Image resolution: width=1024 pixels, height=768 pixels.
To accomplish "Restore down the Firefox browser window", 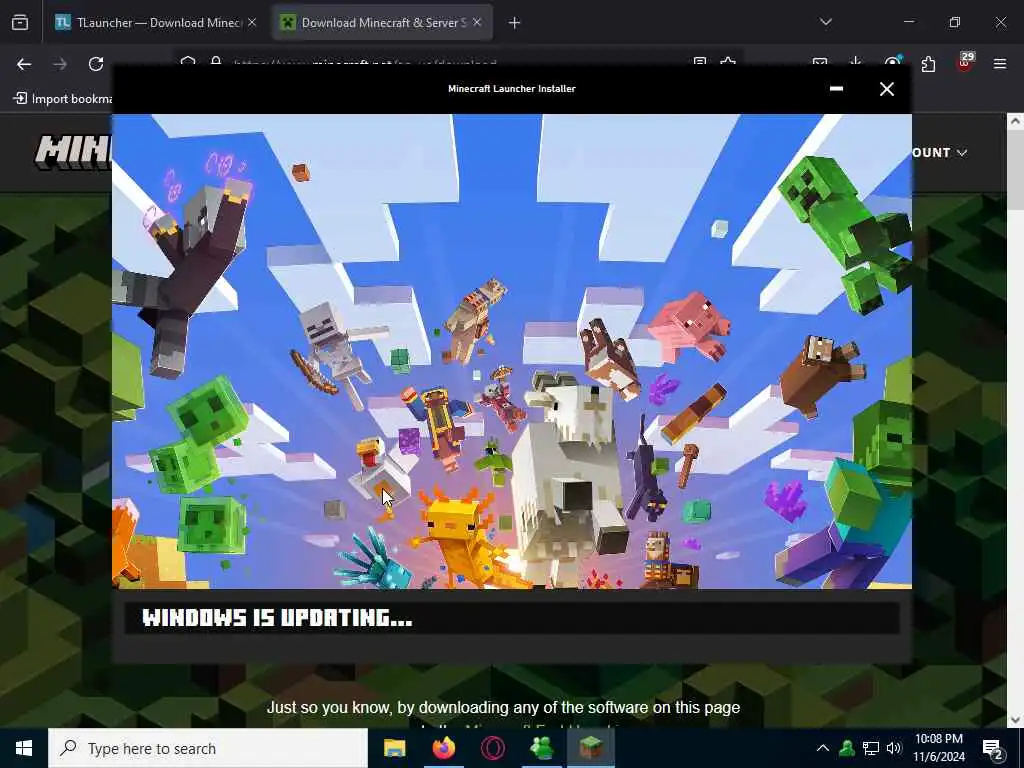I will coord(955,22).
